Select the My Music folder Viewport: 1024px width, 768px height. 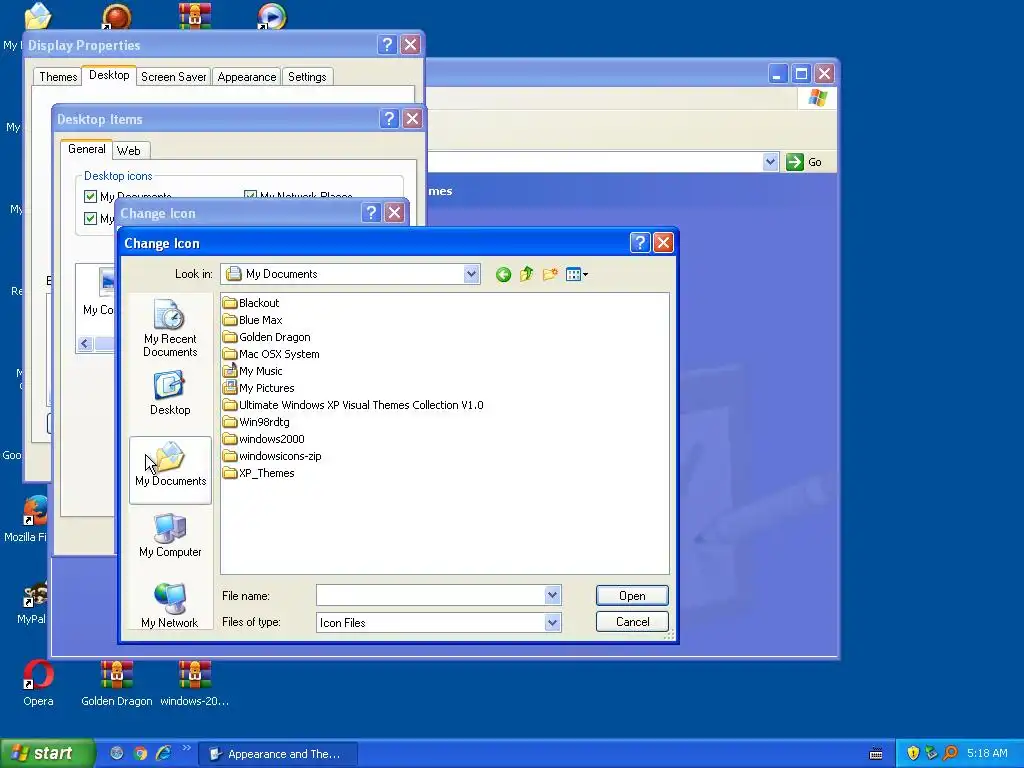click(252, 371)
